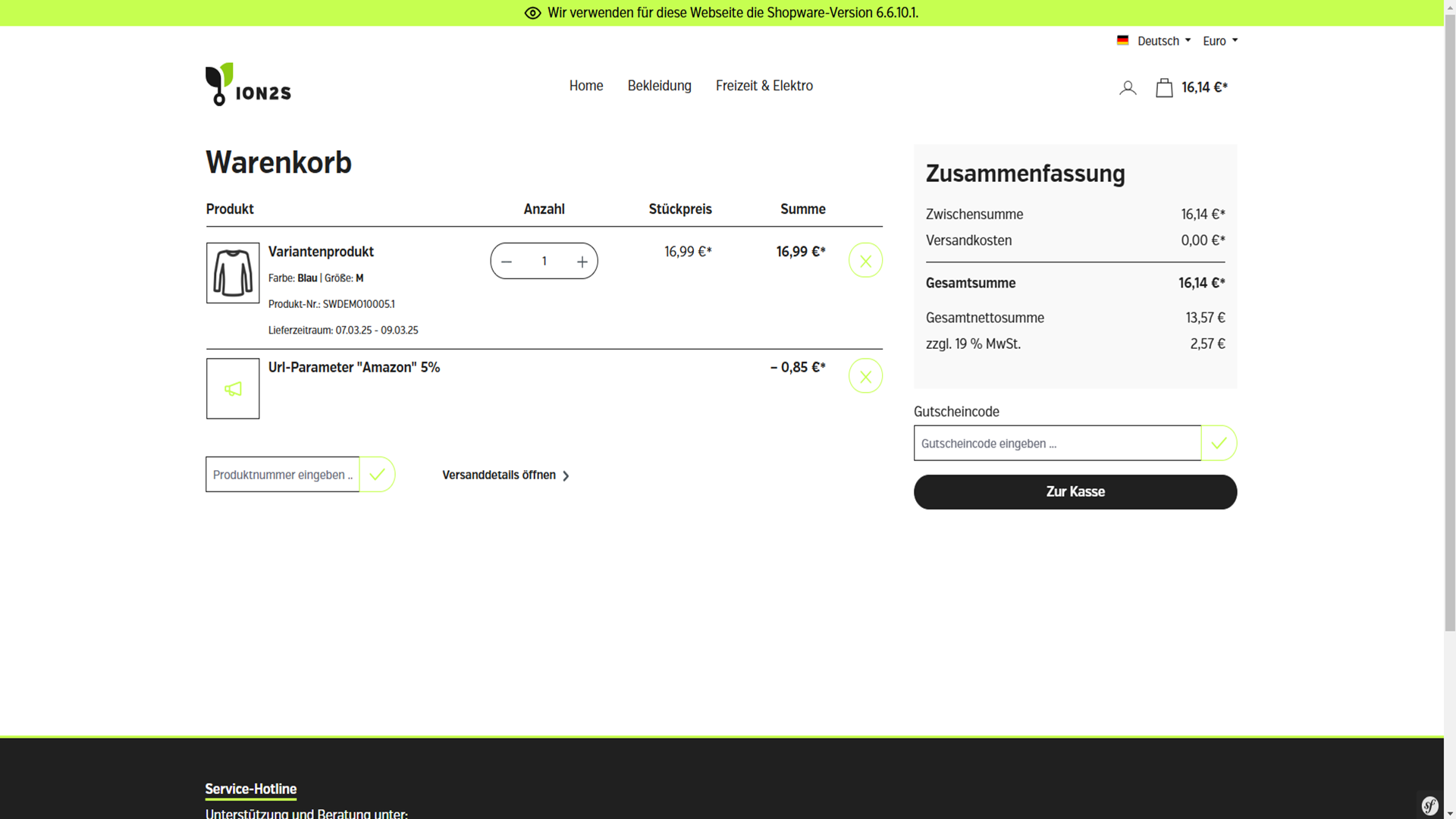Image resolution: width=1456 pixels, height=819 pixels.
Task: Click the cart total 16,14 € in header
Action: [x=1204, y=88]
